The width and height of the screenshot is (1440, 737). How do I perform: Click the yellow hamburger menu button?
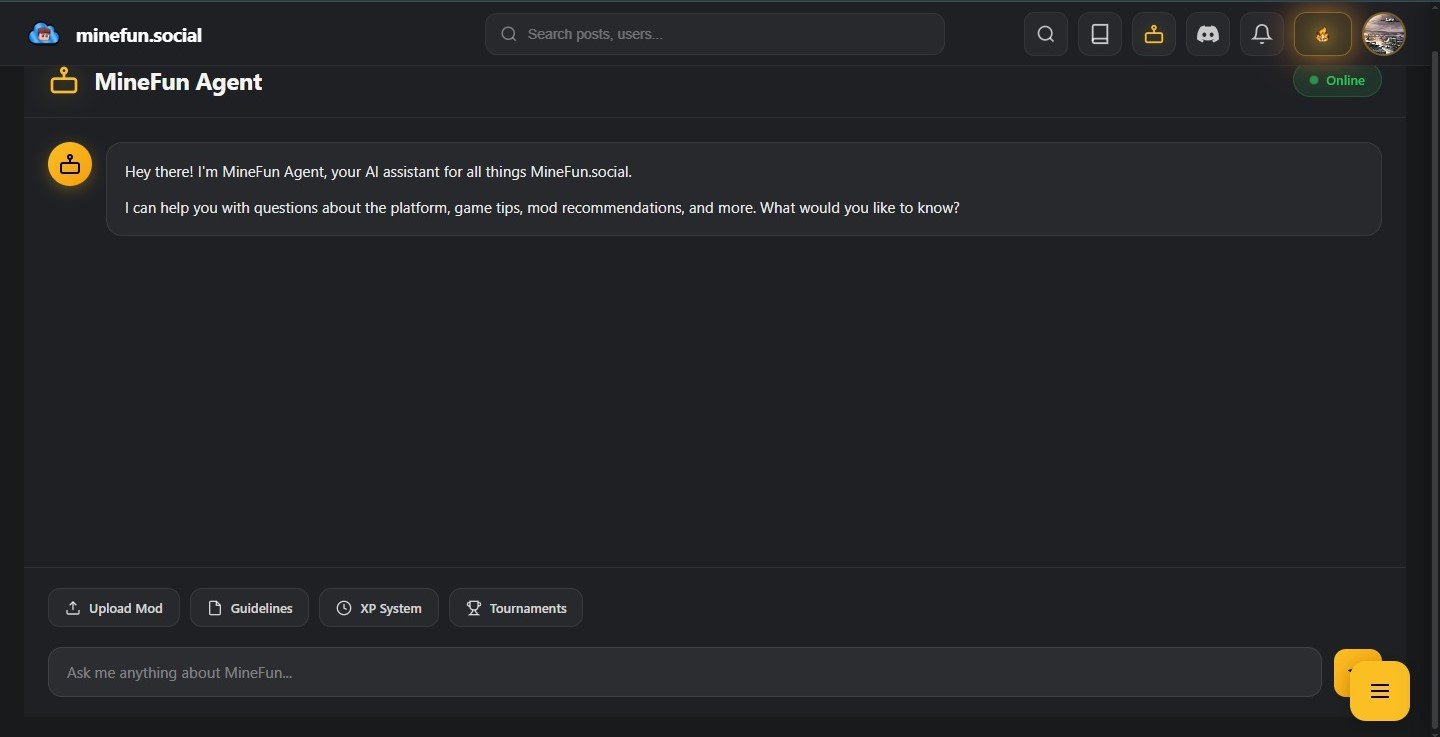(x=1379, y=691)
